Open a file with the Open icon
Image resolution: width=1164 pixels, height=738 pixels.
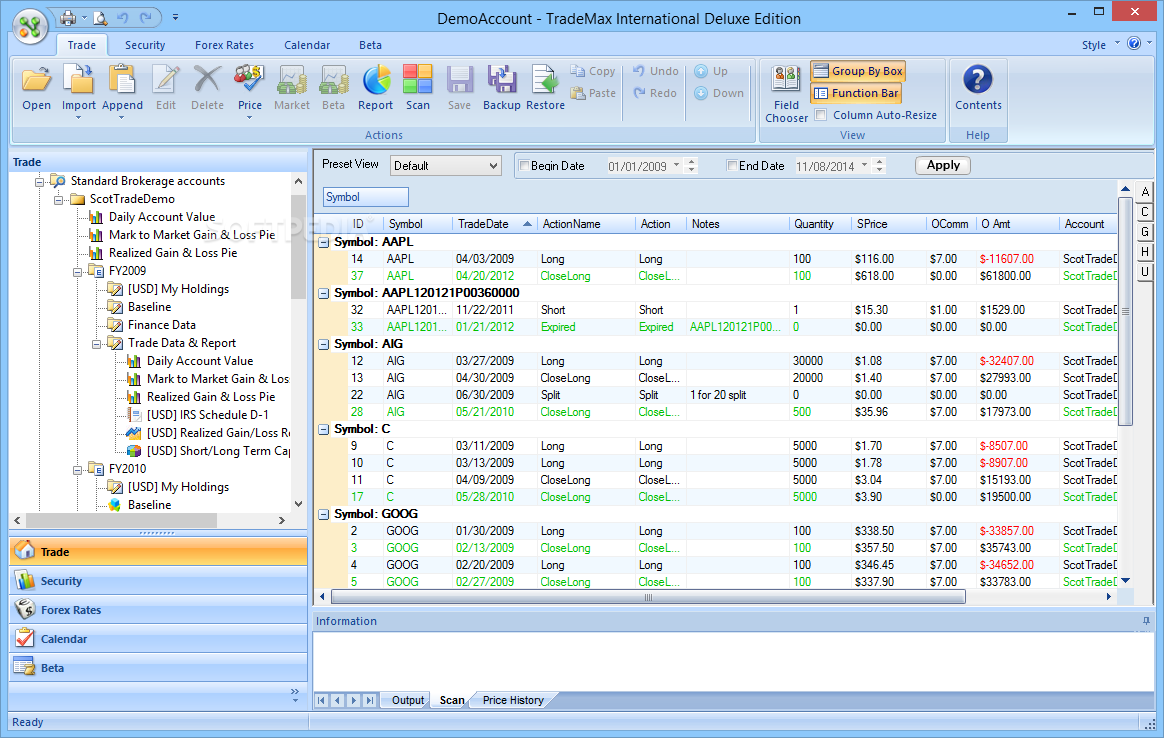(36, 88)
